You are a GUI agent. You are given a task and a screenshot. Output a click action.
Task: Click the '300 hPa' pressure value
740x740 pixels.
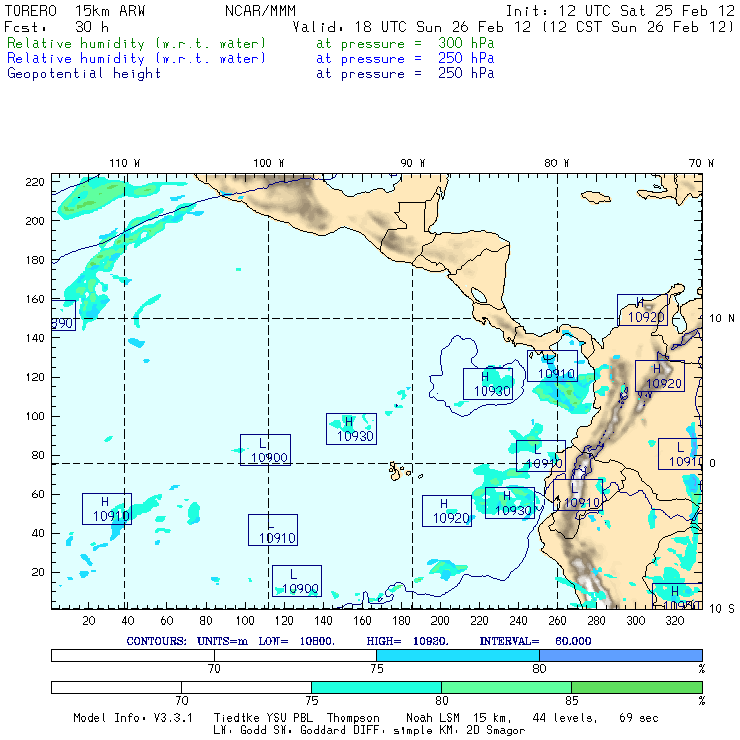[466, 43]
